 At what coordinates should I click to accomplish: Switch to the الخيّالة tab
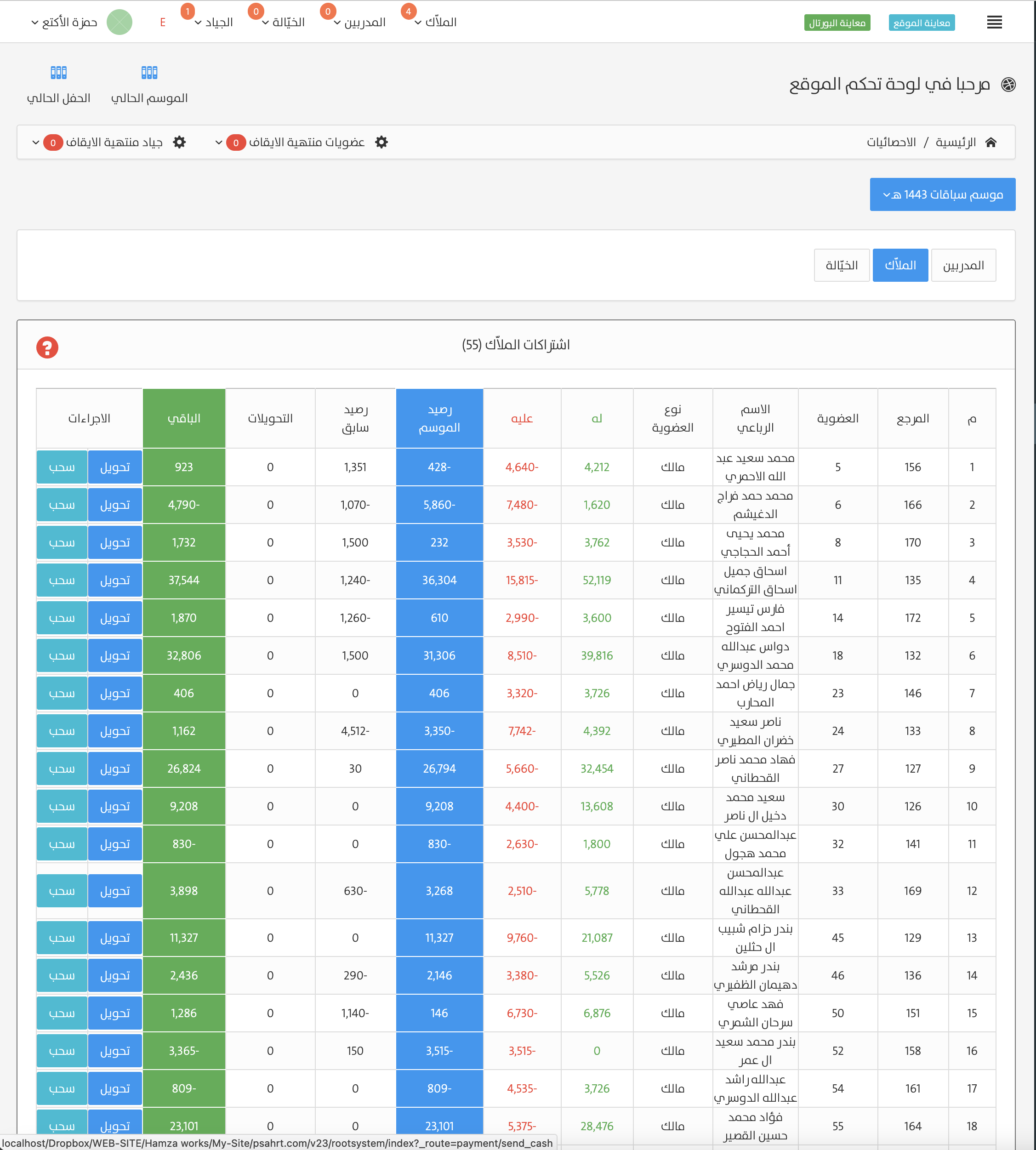coord(841,265)
